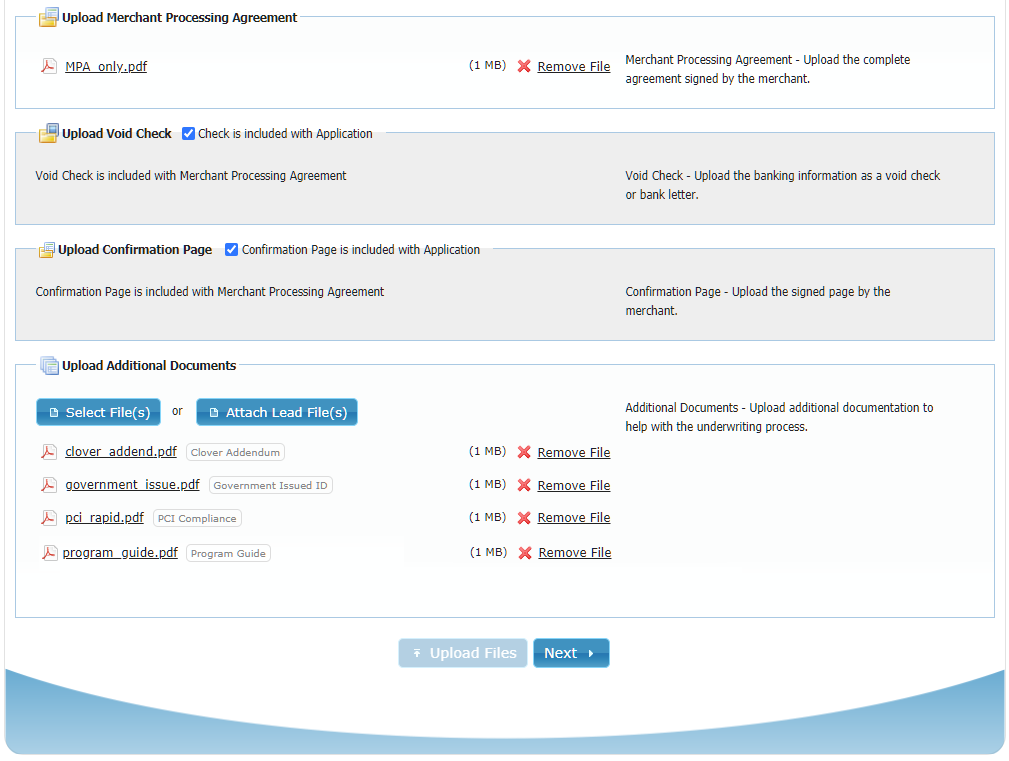The image size is (1009, 761).
Task: Click red X icon for MPA_only.pdf
Action: pyautogui.click(x=524, y=67)
